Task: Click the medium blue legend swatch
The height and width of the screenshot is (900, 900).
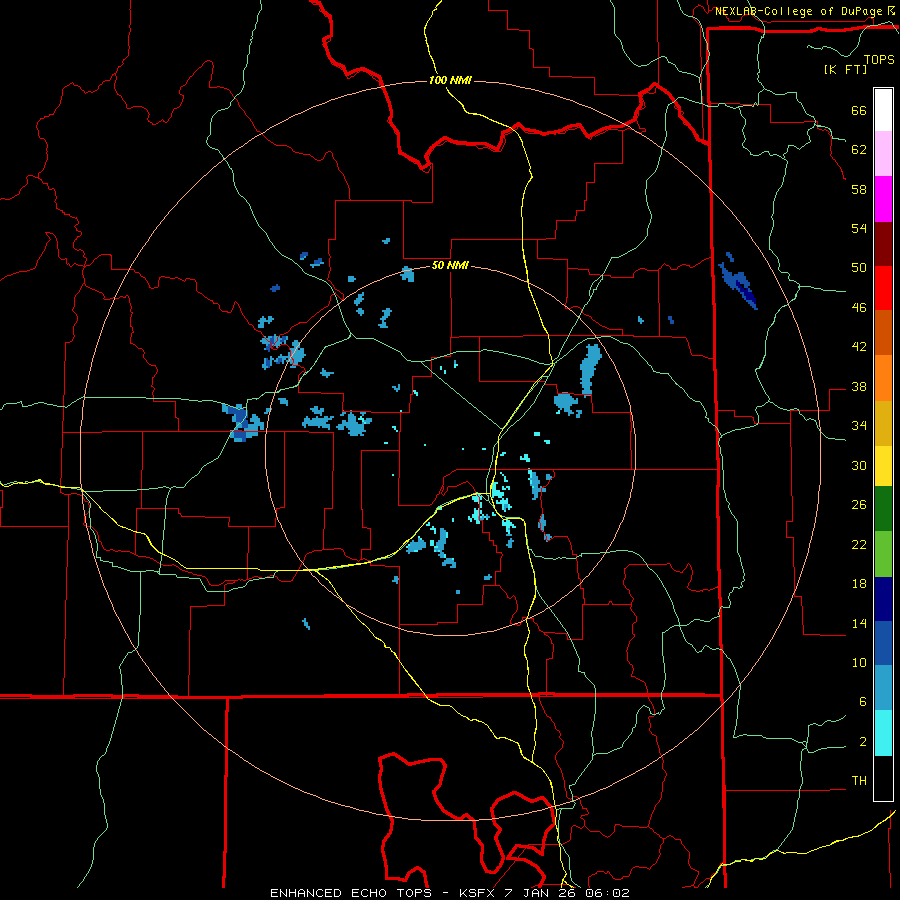Action: click(x=883, y=643)
